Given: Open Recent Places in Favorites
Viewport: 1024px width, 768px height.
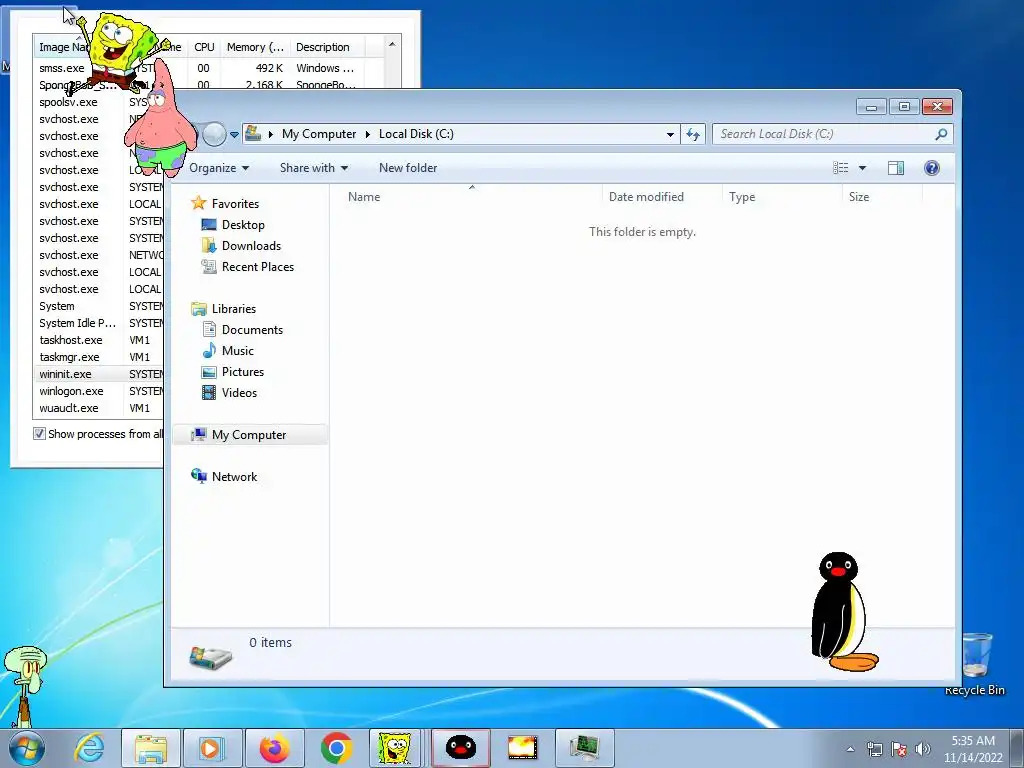Looking at the screenshot, I should click(257, 266).
